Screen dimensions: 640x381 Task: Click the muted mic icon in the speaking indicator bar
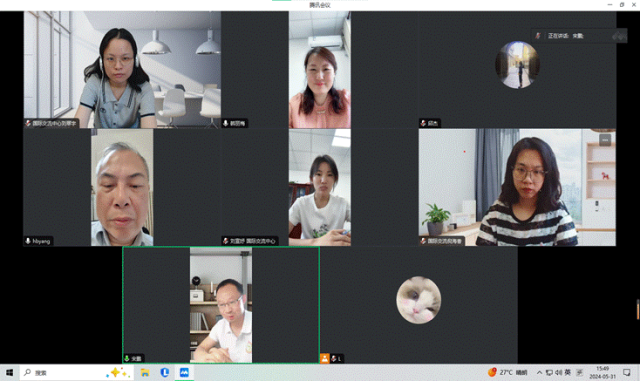pos(538,36)
